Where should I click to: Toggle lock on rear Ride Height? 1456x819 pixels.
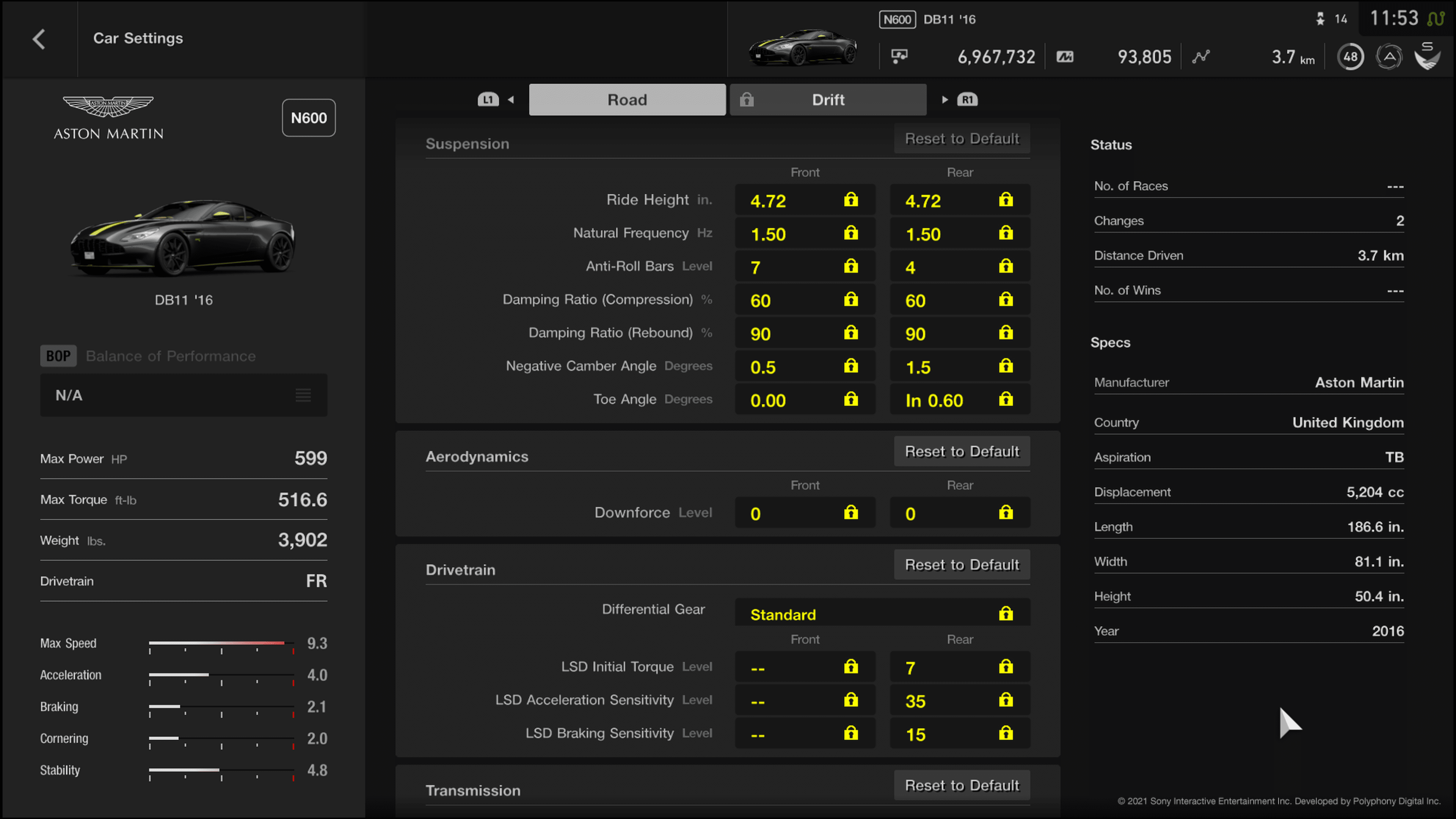coord(1006,199)
